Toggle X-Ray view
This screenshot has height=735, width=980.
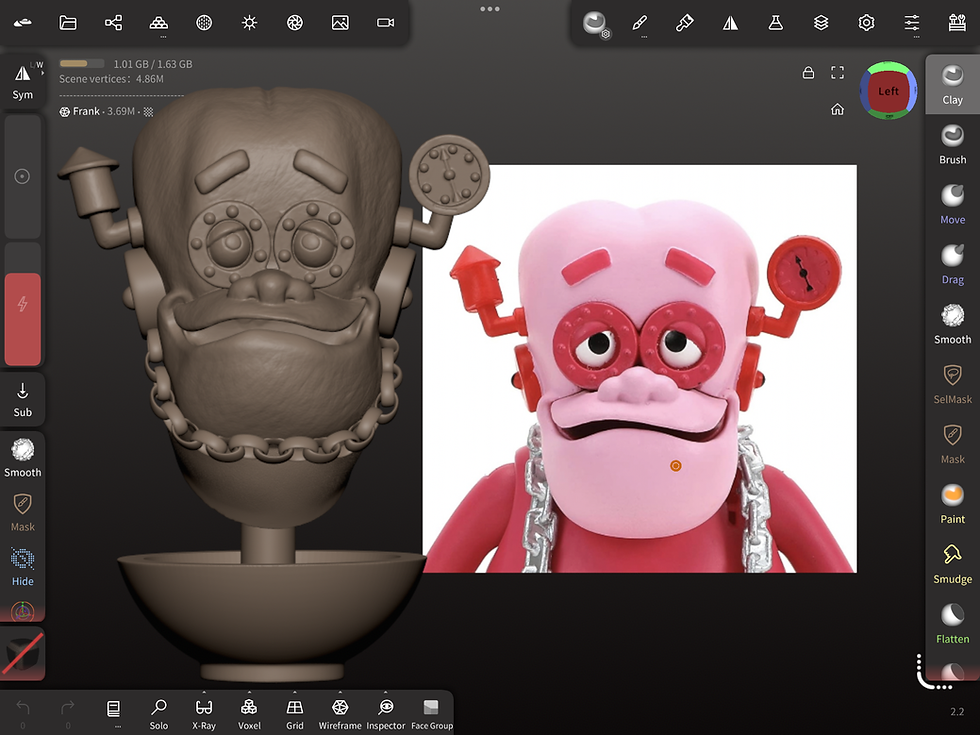coord(204,714)
